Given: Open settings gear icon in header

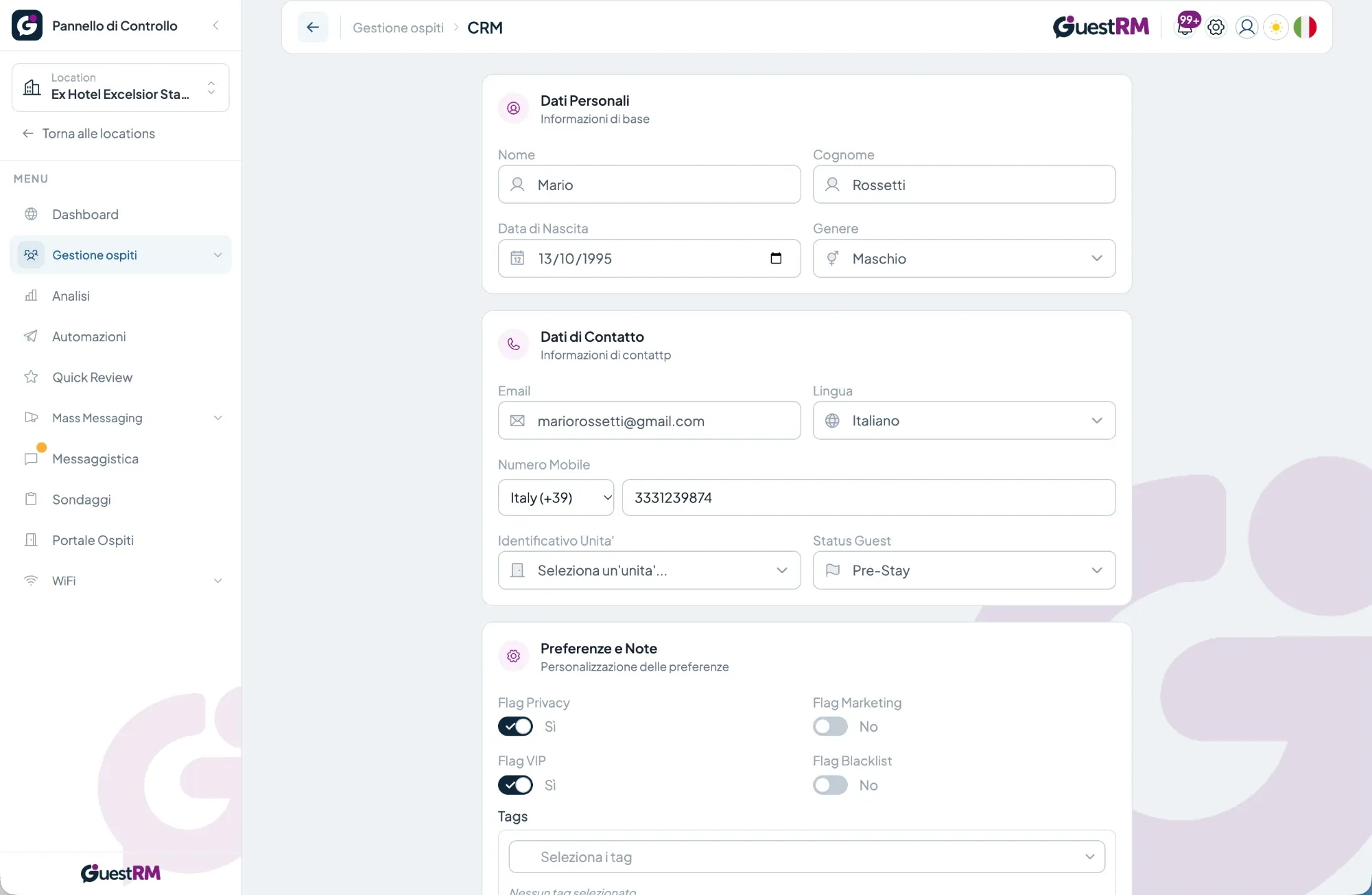Looking at the screenshot, I should click(1216, 27).
